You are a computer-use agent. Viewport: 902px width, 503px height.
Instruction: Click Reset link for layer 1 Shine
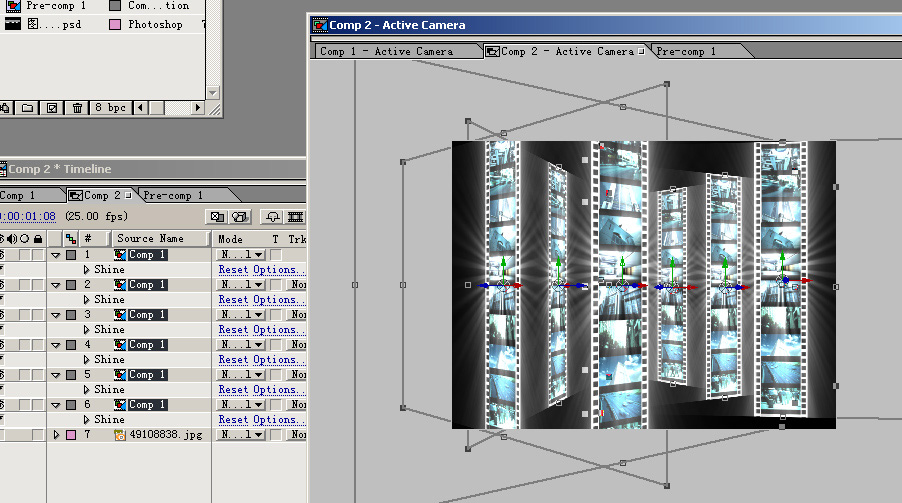(234, 269)
